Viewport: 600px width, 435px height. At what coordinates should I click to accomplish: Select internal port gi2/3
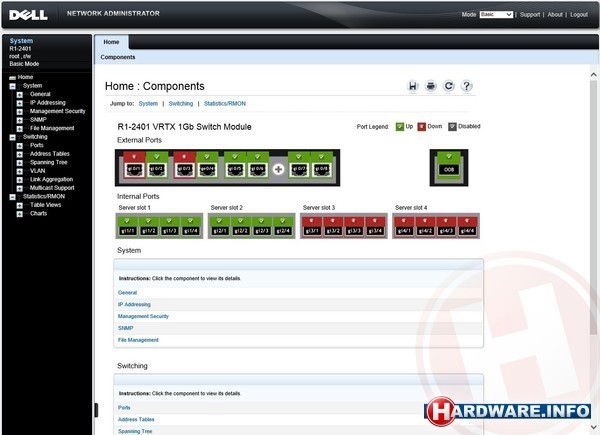point(262,226)
